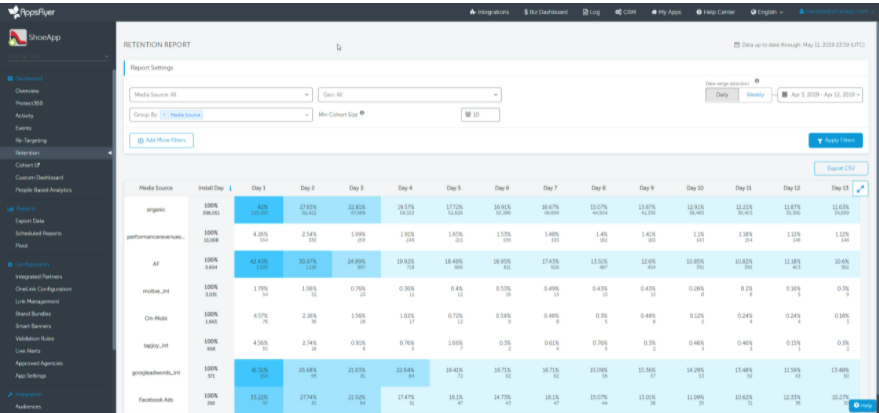Click the ShoeApp app icon

pos(17,38)
